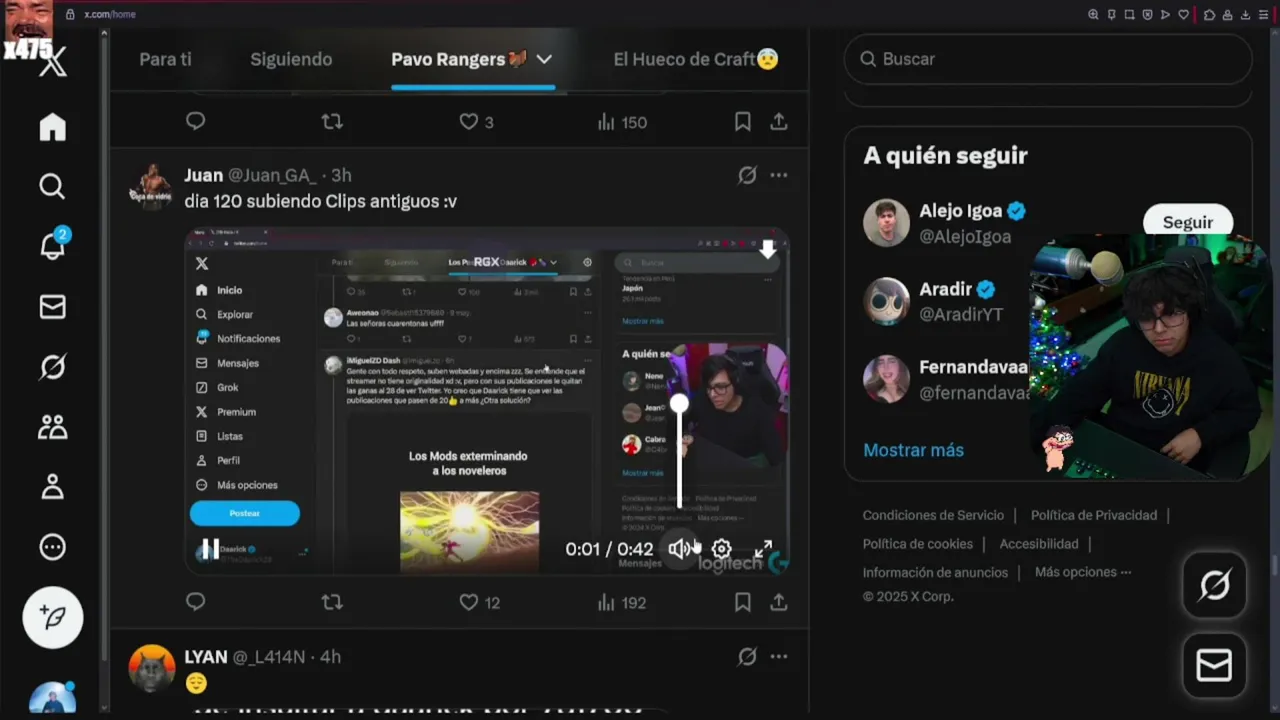Open browser downloads icon
Image resolution: width=1280 pixels, height=720 pixels.
coord(1245,14)
